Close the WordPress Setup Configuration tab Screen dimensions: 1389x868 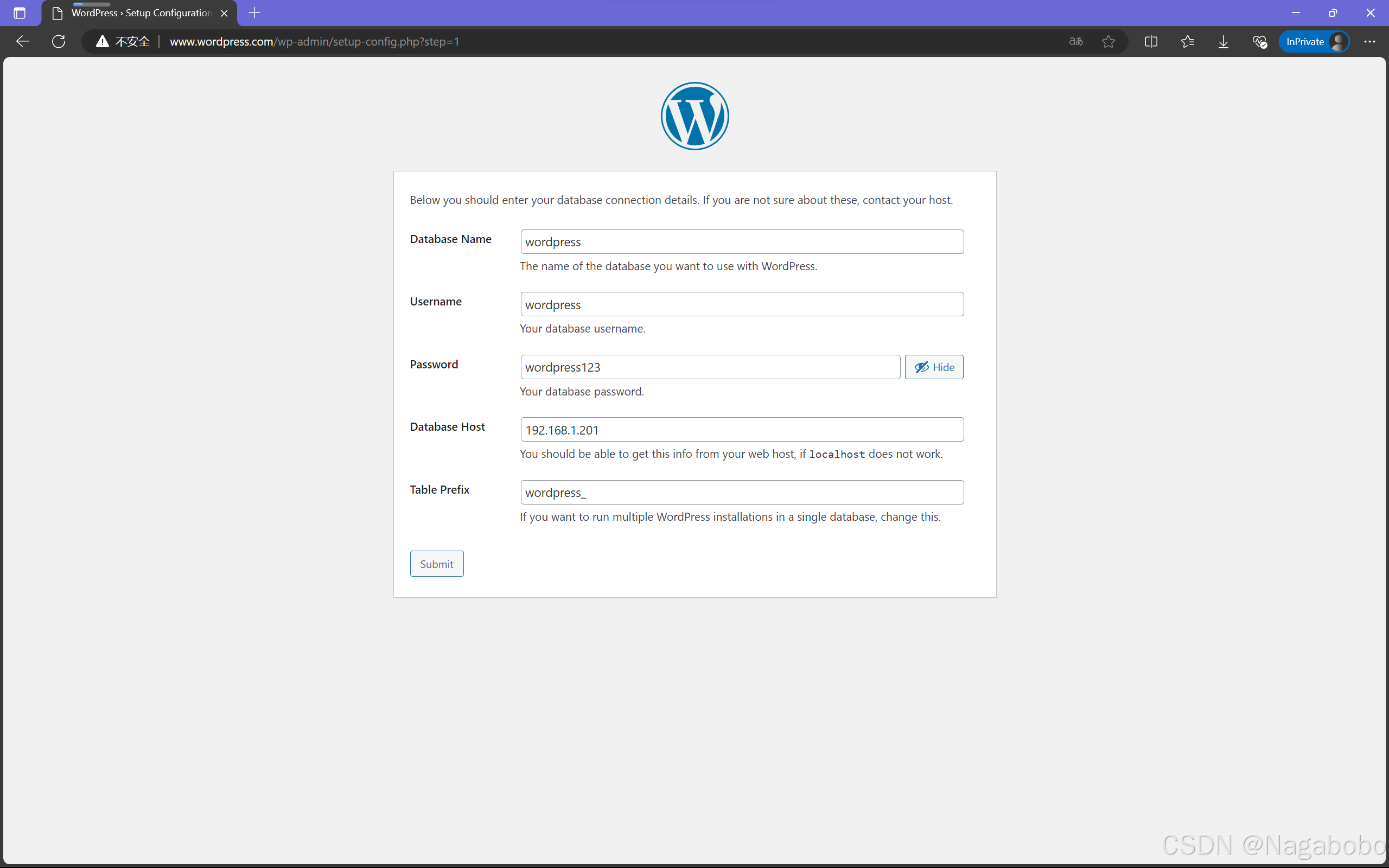pyautogui.click(x=225, y=12)
